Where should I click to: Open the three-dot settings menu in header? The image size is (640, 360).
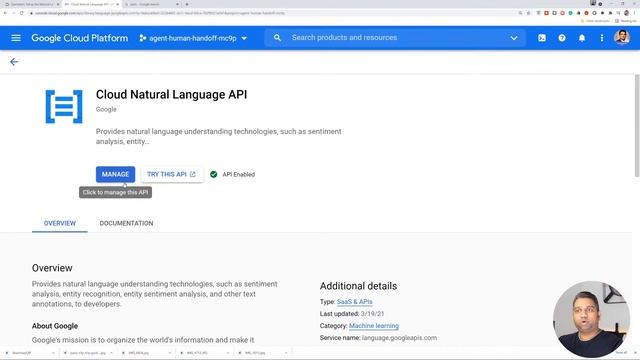pos(602,38)
